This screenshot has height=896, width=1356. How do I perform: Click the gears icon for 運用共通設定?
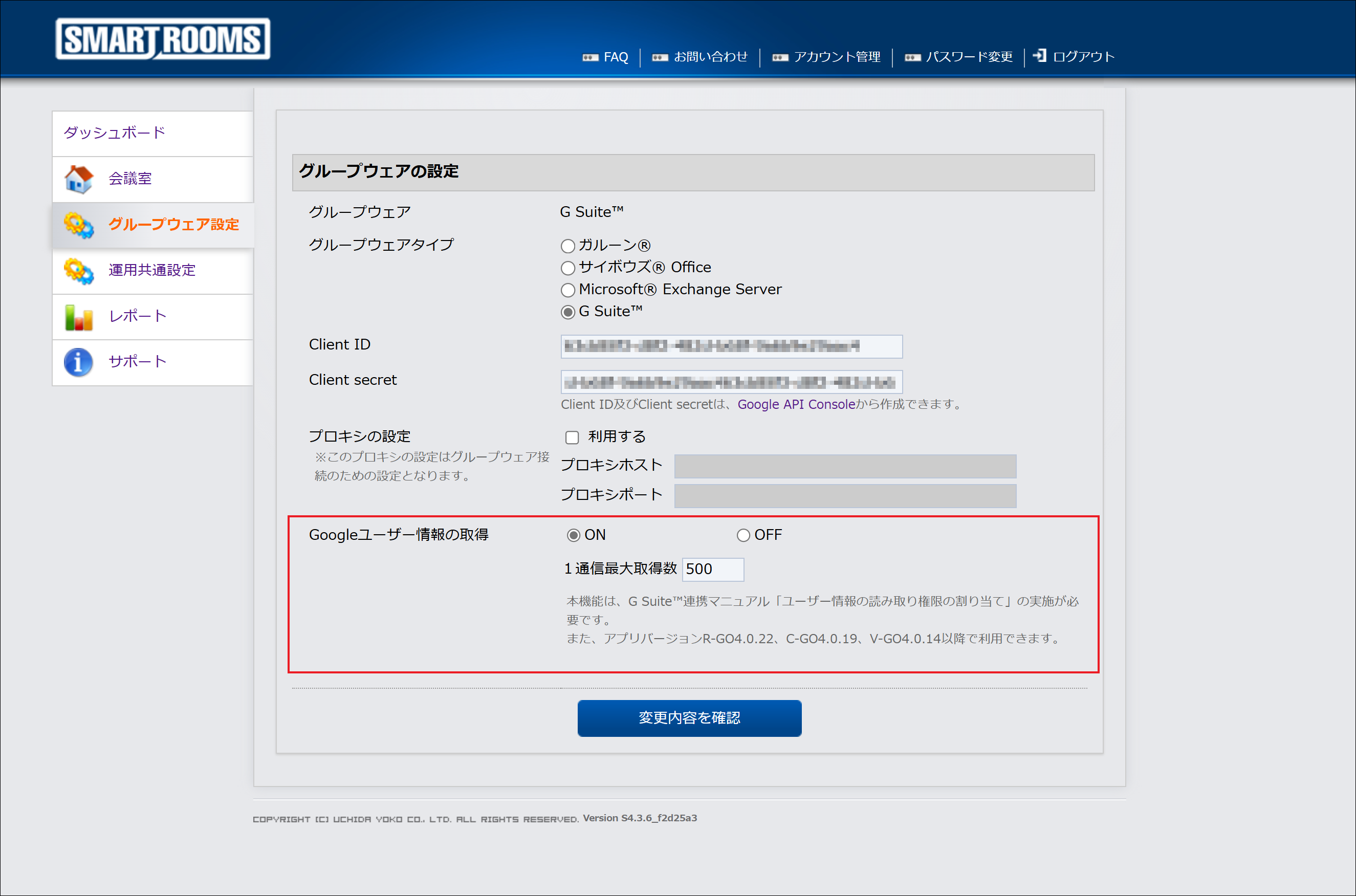pyautogui.click(x=79, y=270)
